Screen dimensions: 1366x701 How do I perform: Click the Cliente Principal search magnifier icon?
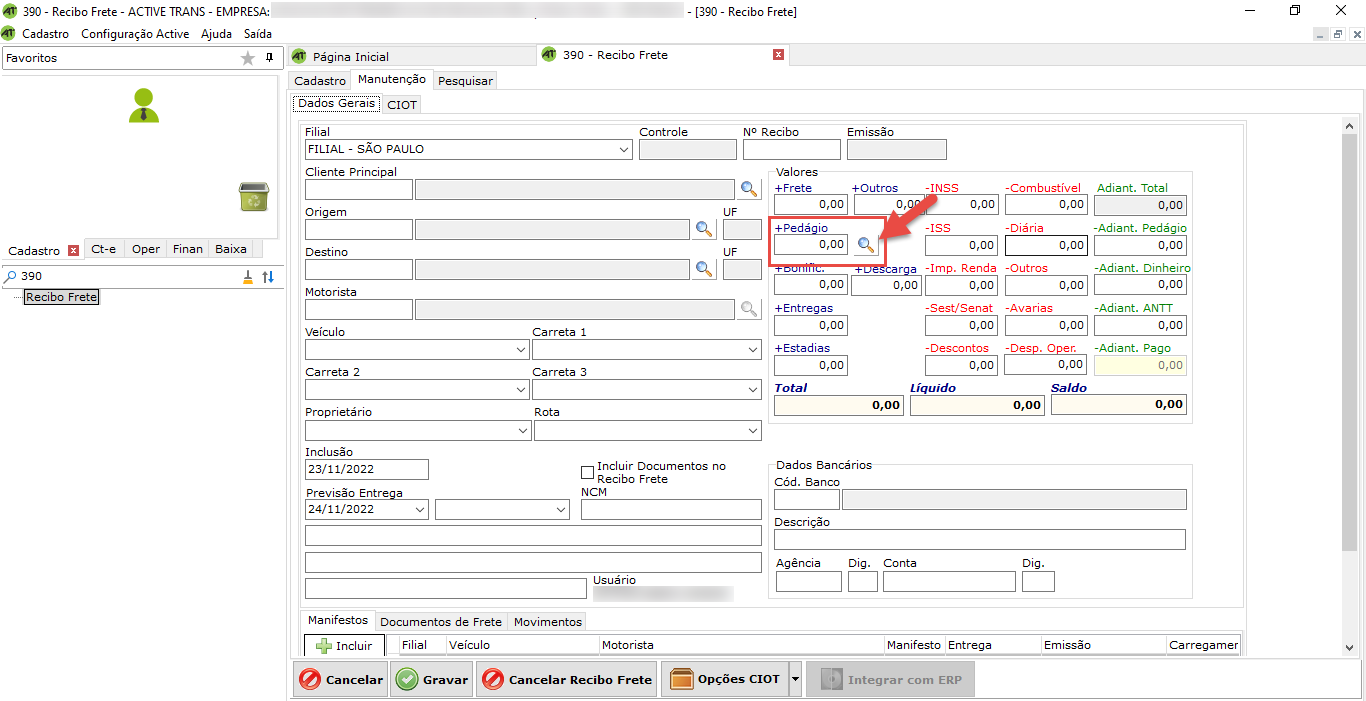pos(749,189)
